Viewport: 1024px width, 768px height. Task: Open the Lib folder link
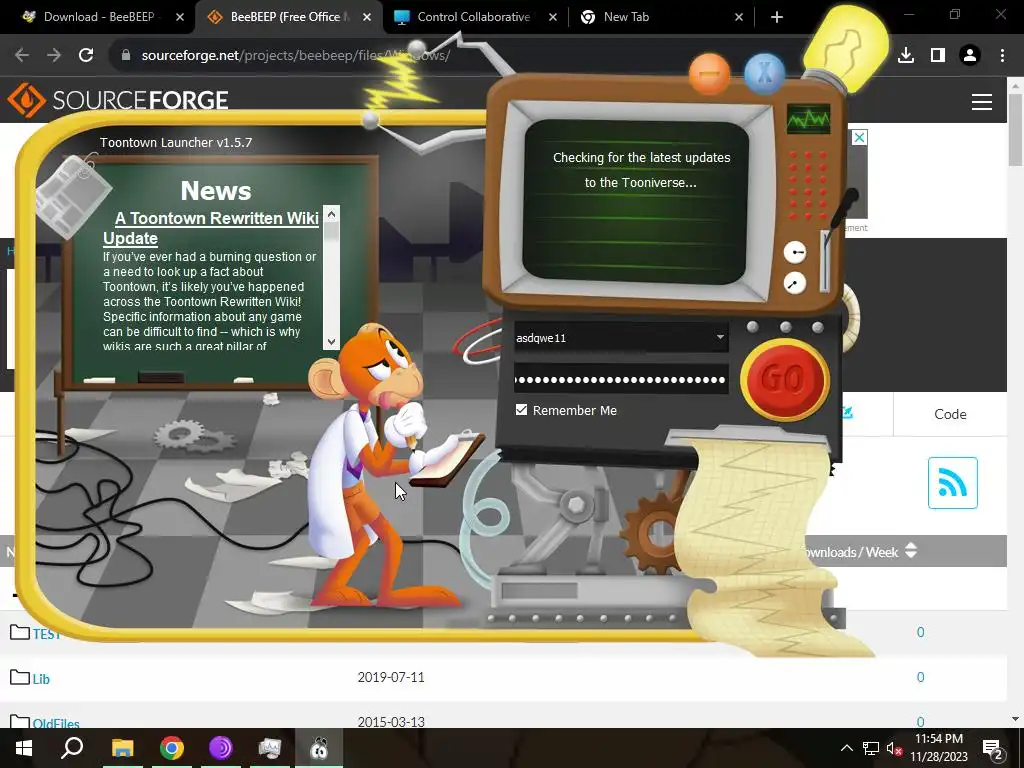point(41,679)
